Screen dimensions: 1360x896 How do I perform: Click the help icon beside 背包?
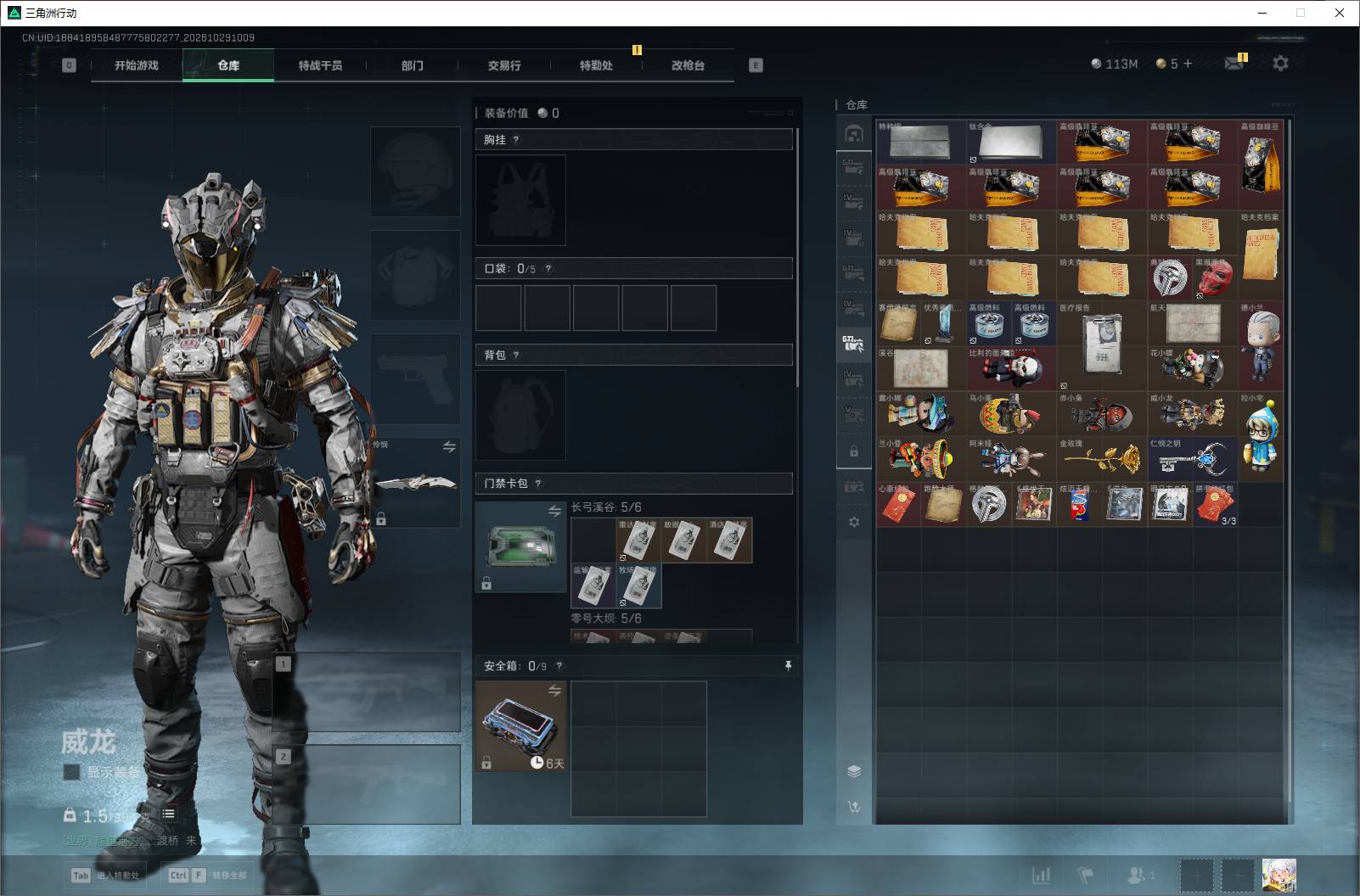515,356
